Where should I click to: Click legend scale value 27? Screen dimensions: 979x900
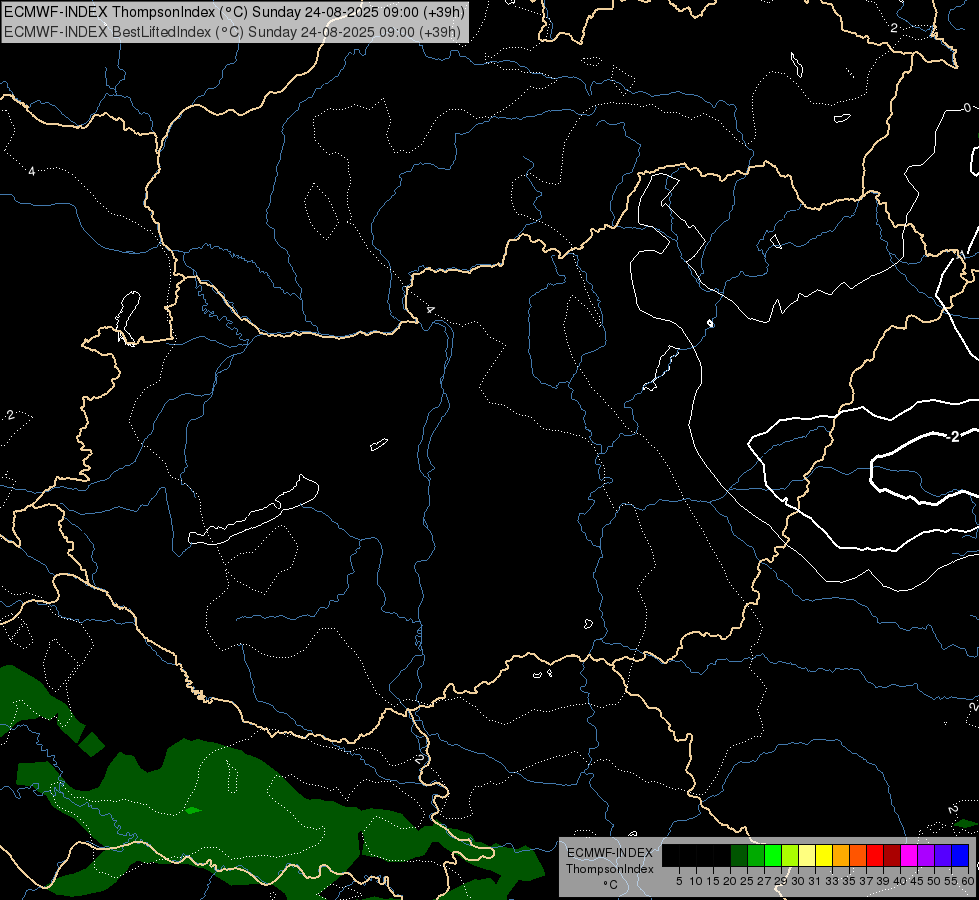coord(764,881)
